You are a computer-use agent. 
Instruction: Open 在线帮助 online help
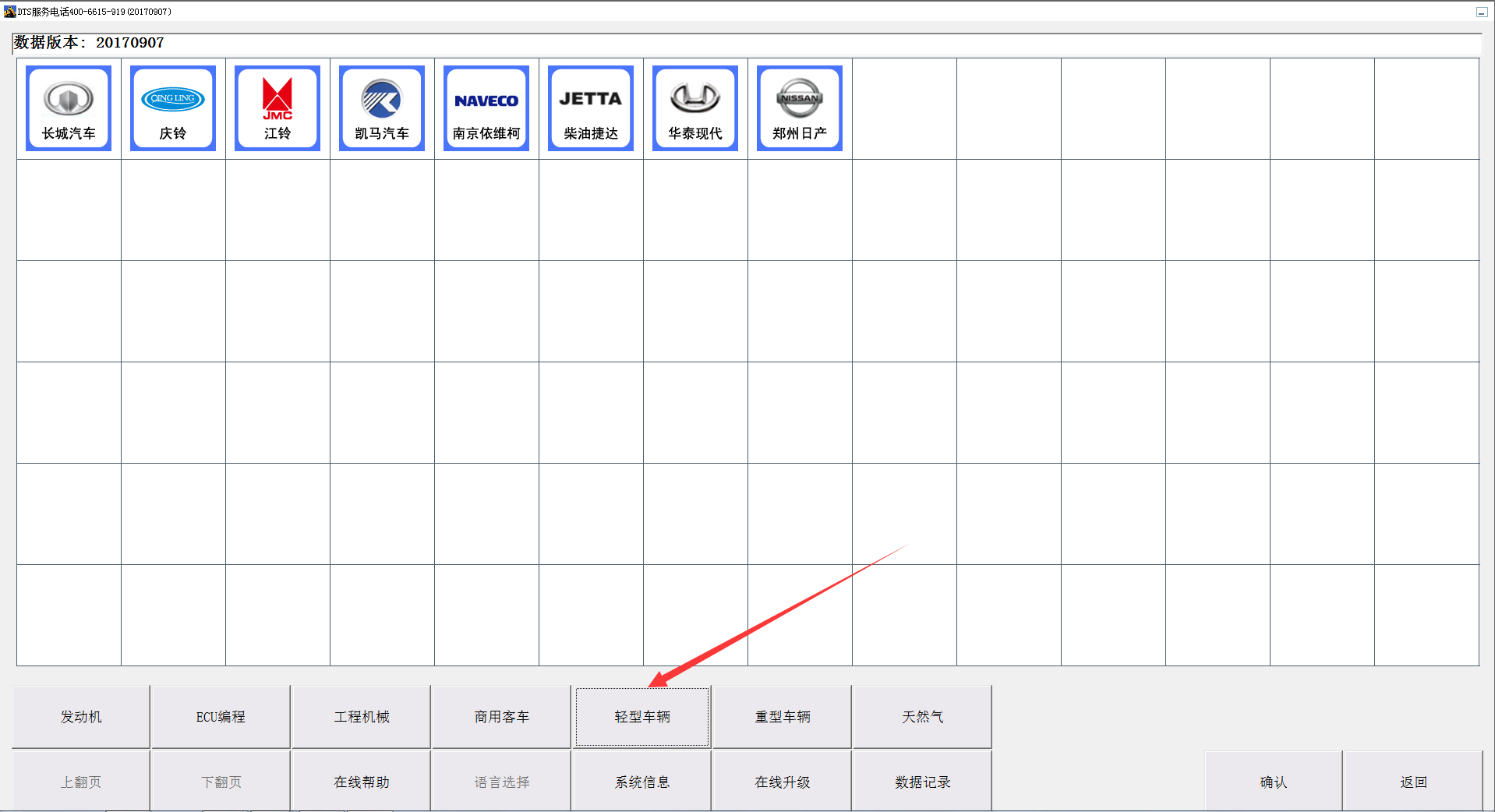pos(362,782)
